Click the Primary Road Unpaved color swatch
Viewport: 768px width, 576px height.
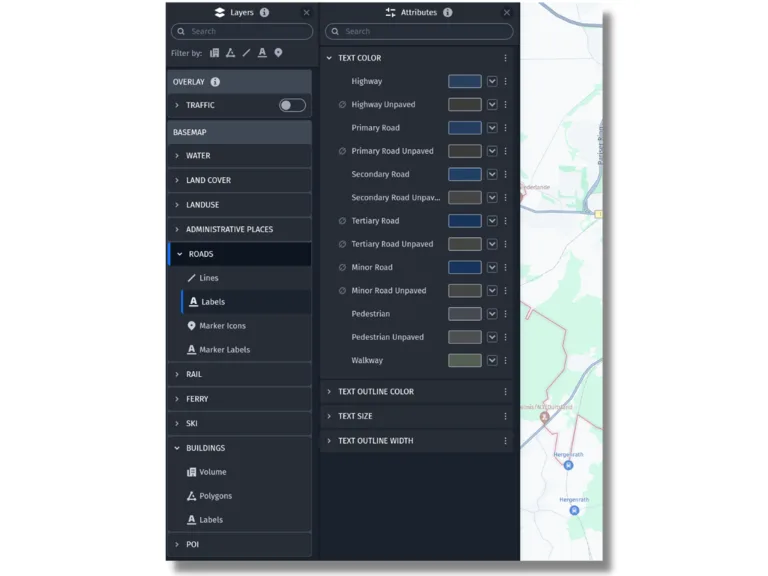click(465, 151)
